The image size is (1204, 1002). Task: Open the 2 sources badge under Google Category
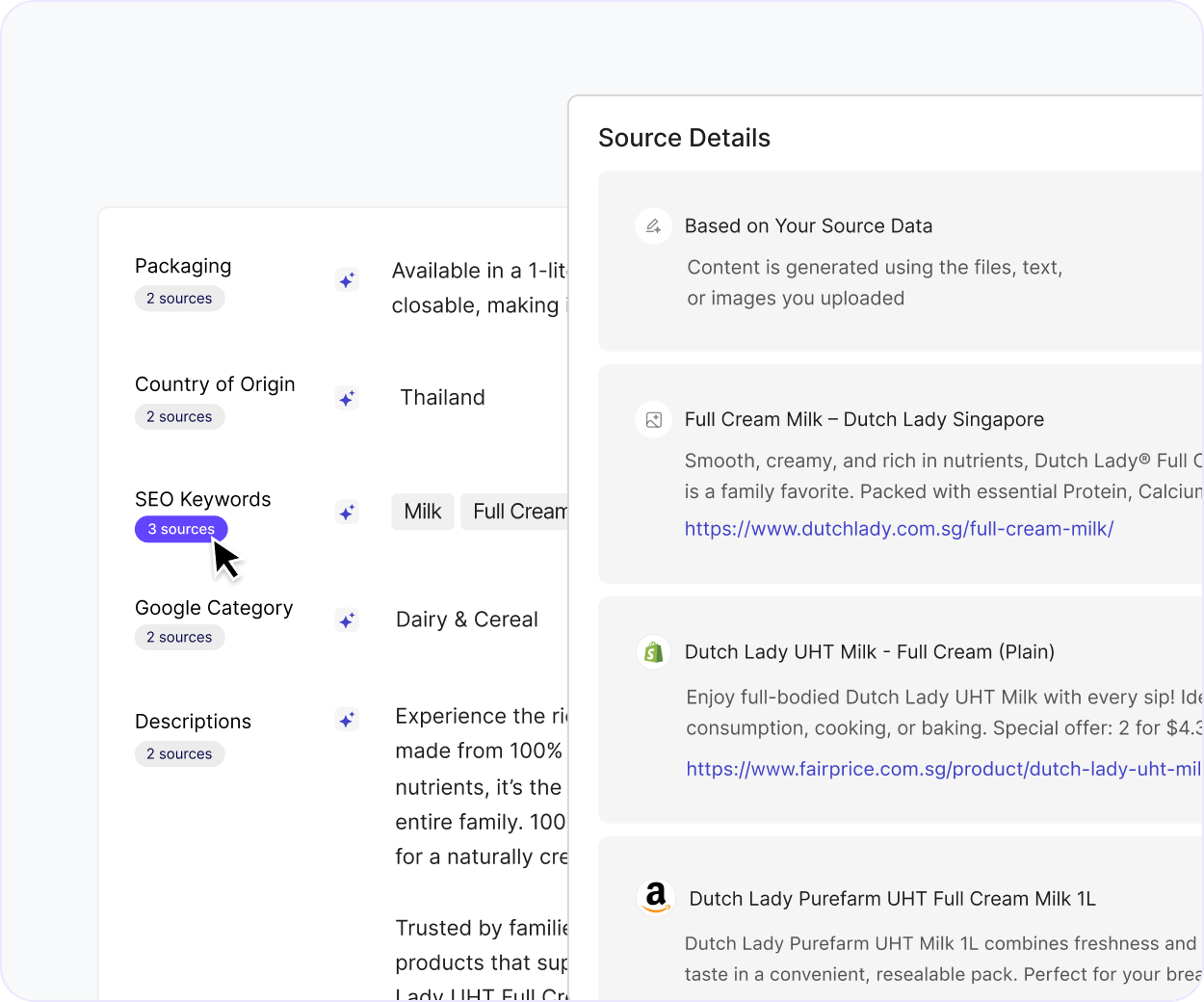179,638
